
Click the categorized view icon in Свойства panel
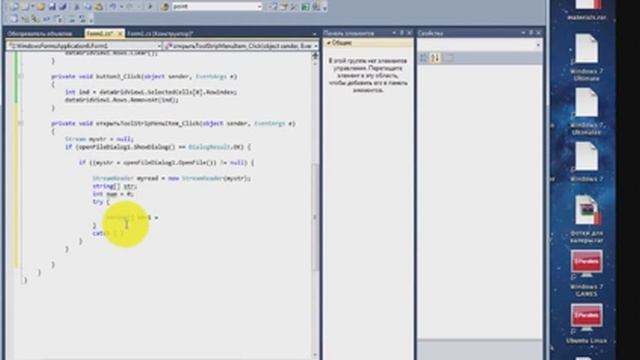[424, 58]
